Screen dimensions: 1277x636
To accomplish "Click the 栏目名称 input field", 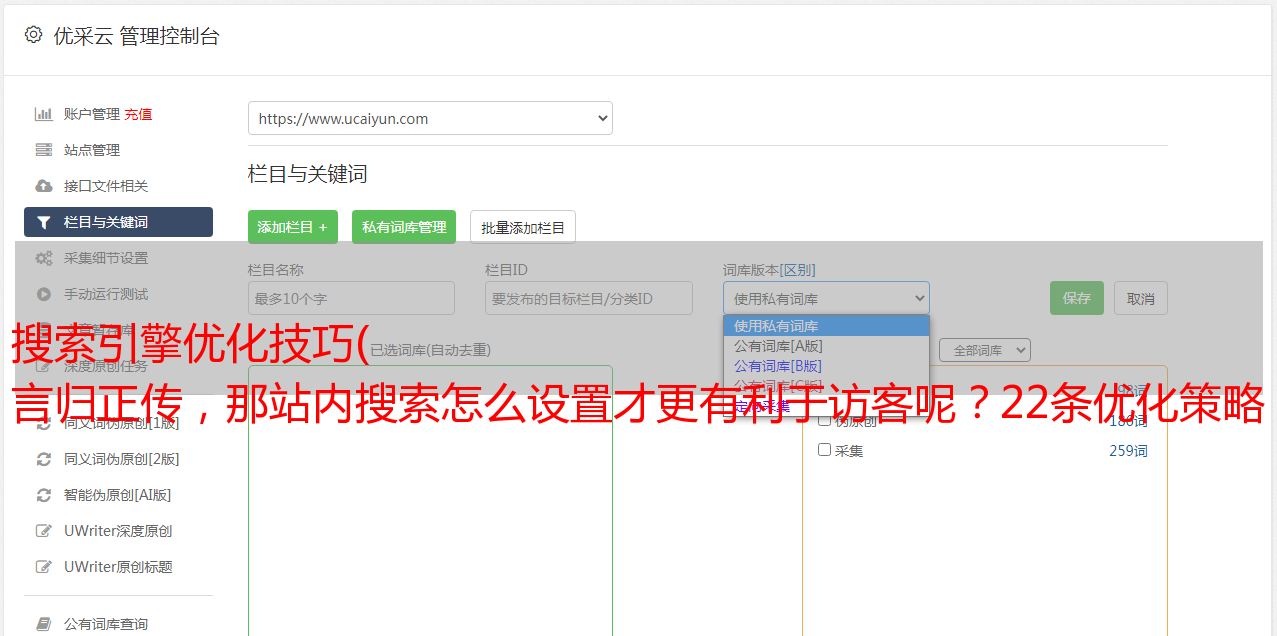I will coord(351,298).
